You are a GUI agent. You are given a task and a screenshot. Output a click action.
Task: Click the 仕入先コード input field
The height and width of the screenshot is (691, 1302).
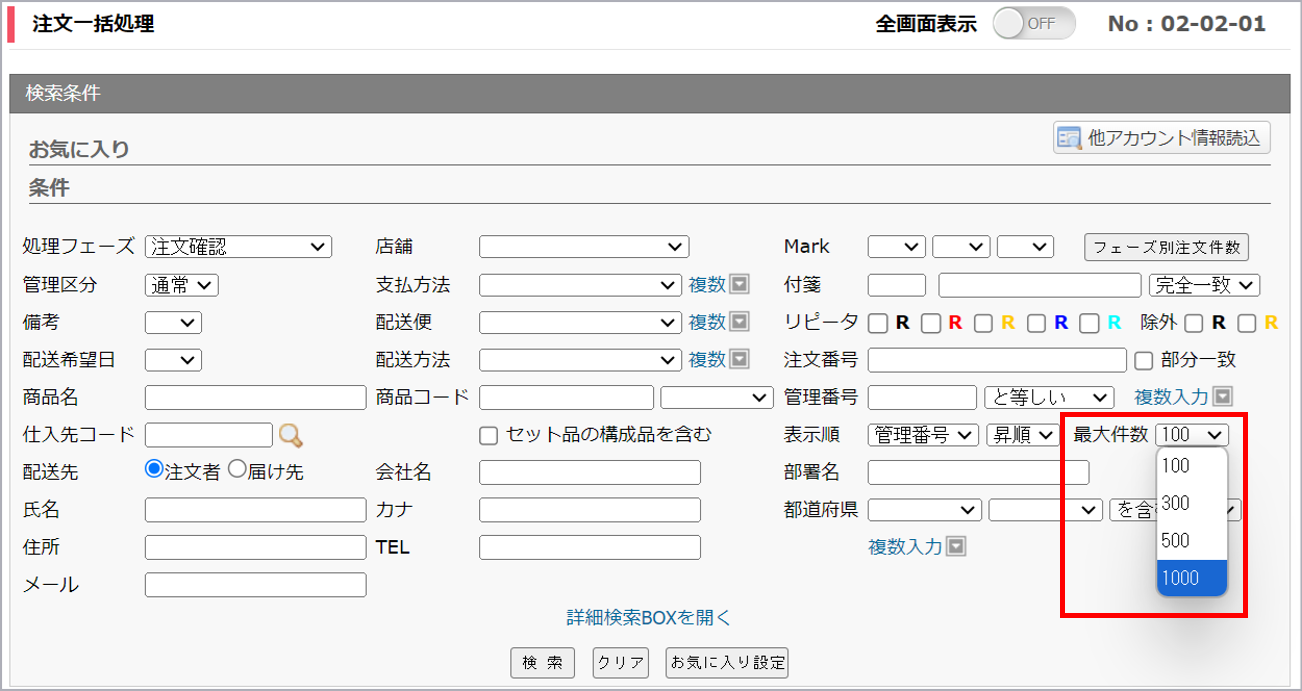click(x=209, y=435)
